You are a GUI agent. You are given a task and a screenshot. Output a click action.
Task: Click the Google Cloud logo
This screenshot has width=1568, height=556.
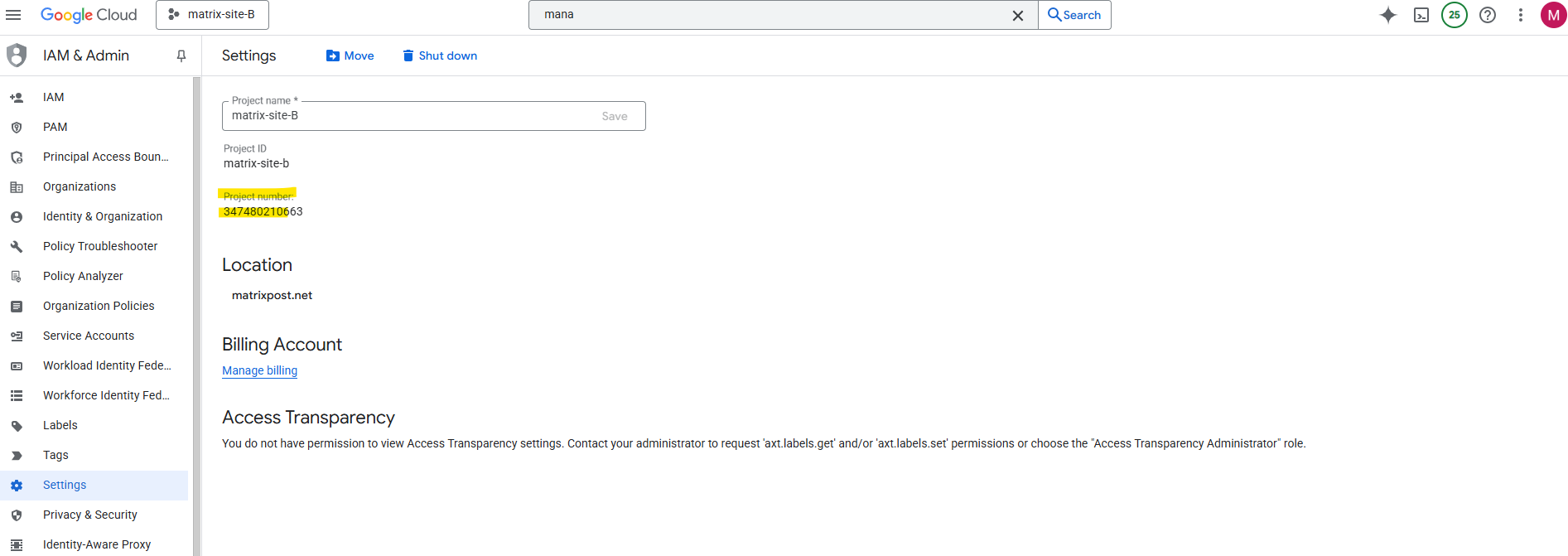click(x=89, y=15)
